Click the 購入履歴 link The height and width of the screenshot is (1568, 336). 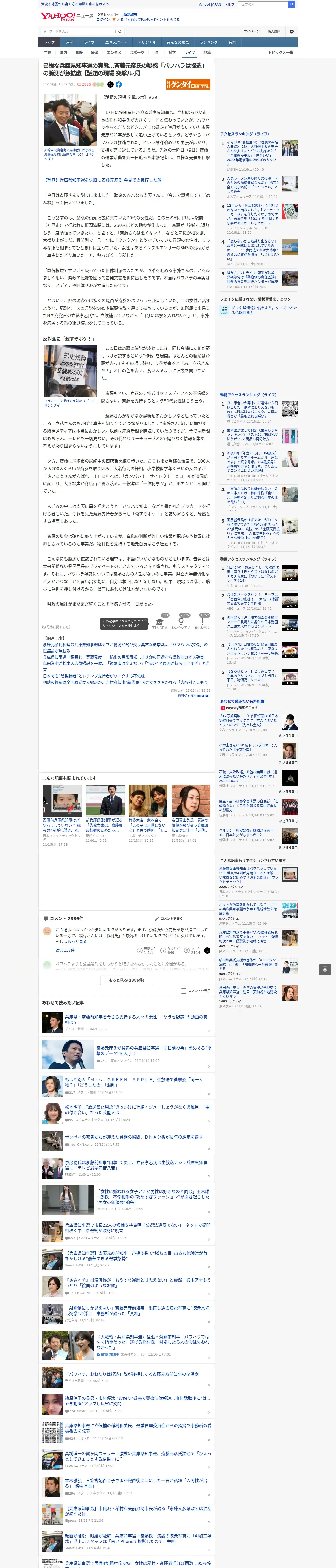coord(274,32)
